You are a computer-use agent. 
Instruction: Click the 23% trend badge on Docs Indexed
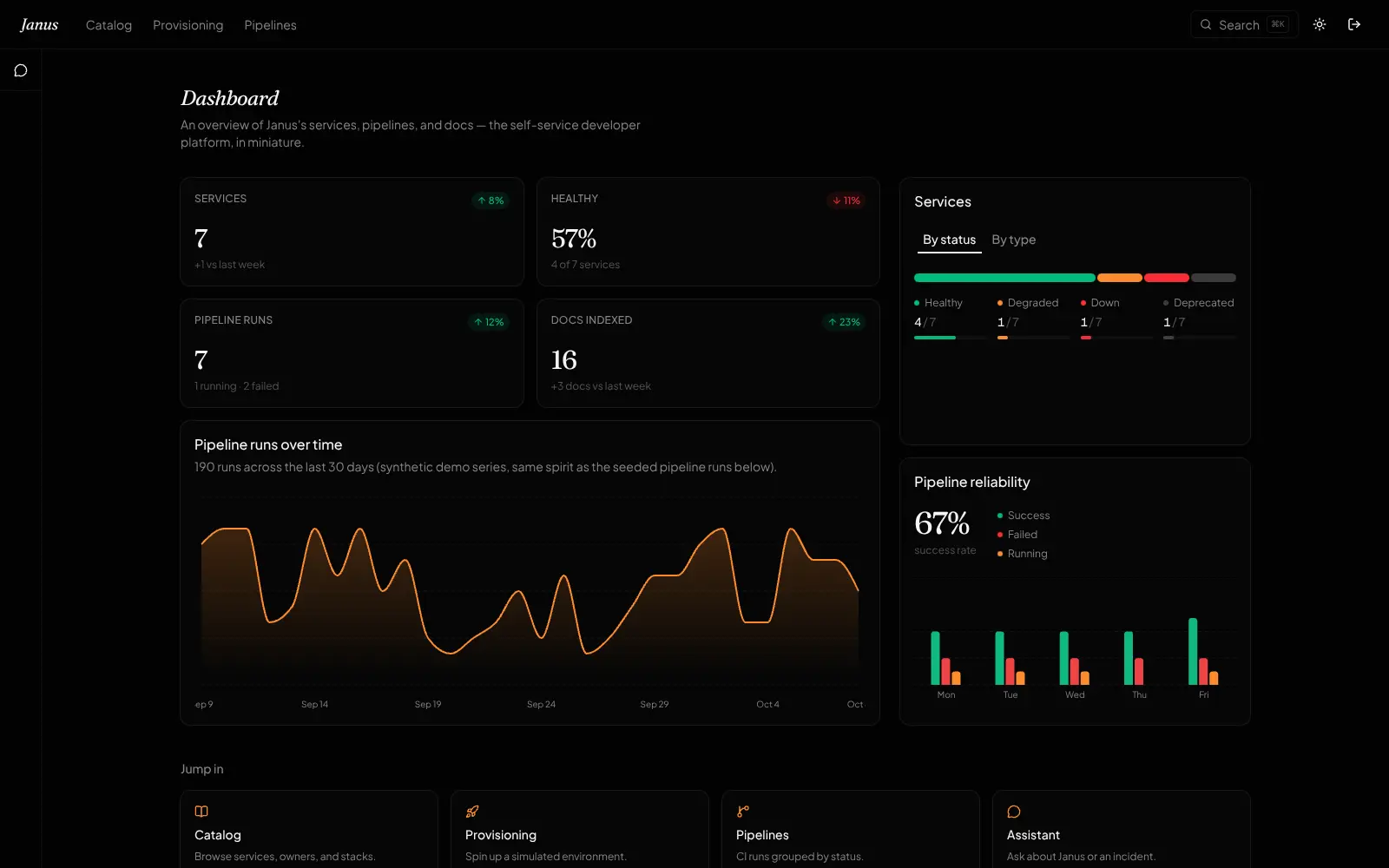(x=844, y=322)
